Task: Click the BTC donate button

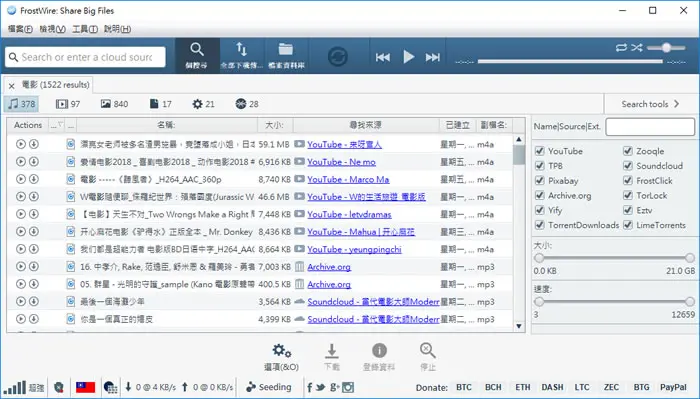Action: (464, 387)
